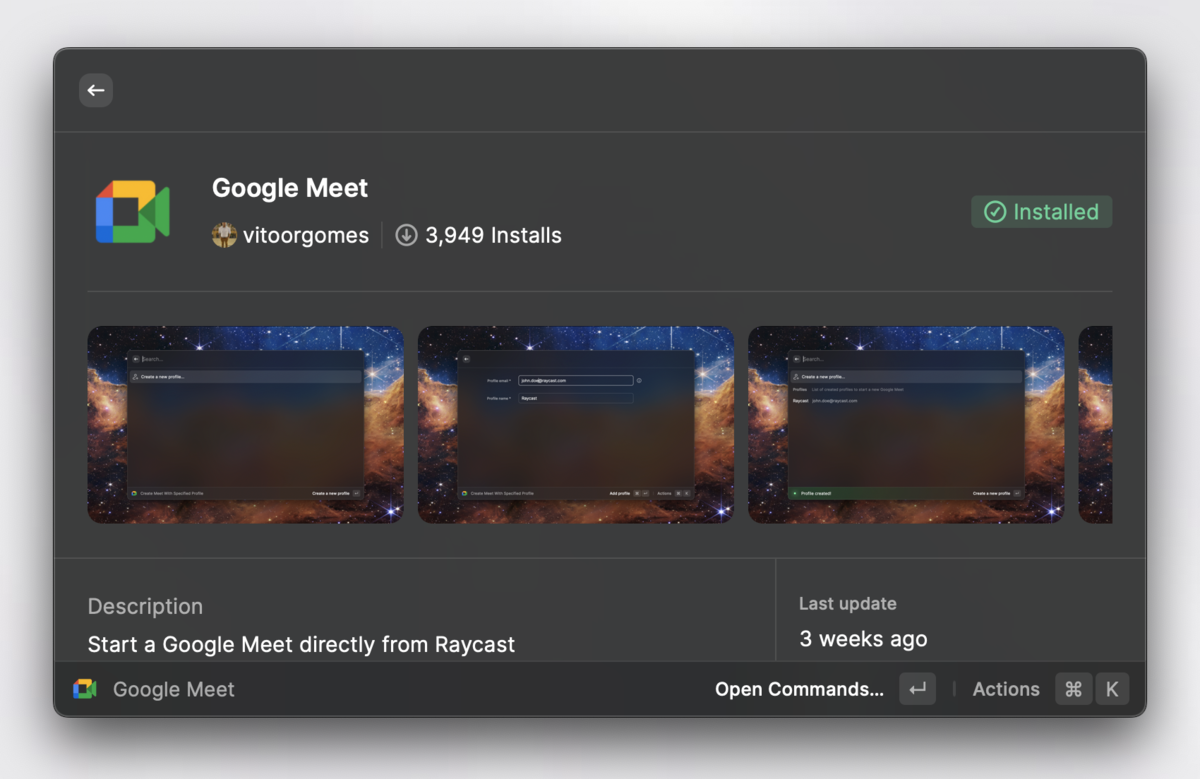1200x779 pixels.
Task: Click small Google Meet icon in bottom bar
Action: (85, 689)
